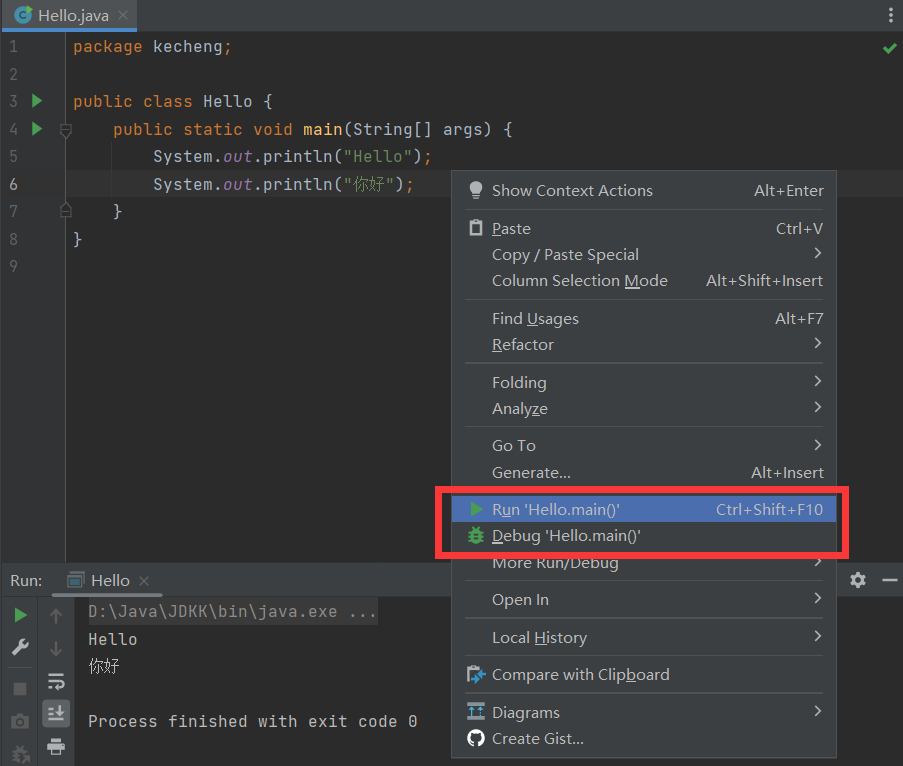The height and width of the screenshot is (766, 903).
Task: Click the rerun button in Run panel
Action: 20,615
